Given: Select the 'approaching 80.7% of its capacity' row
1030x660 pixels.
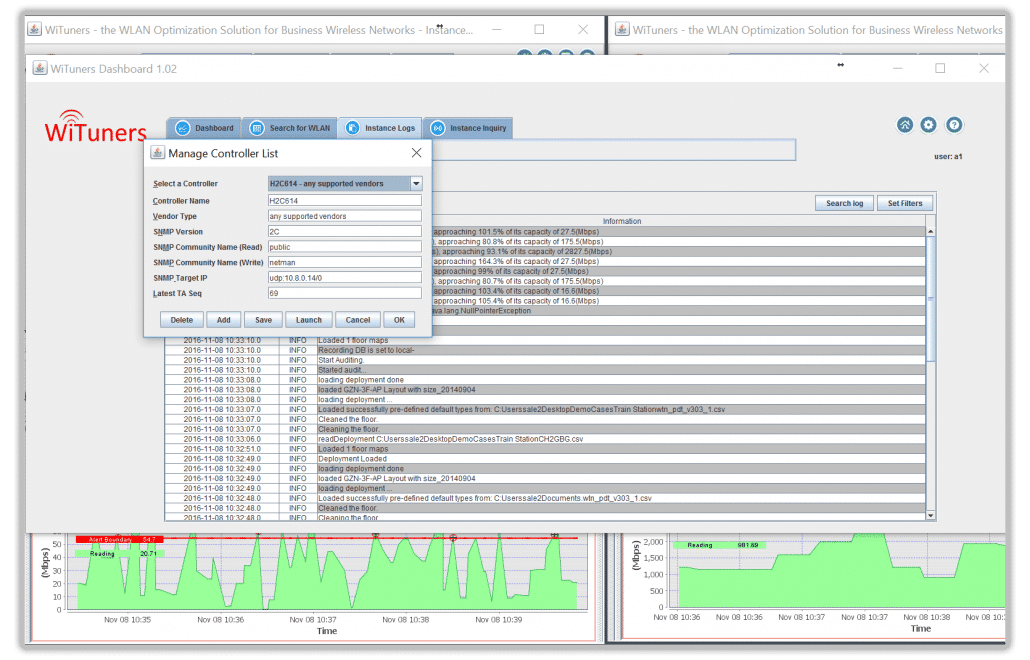Looking at the screenshot, I should [x=679, y=281].
